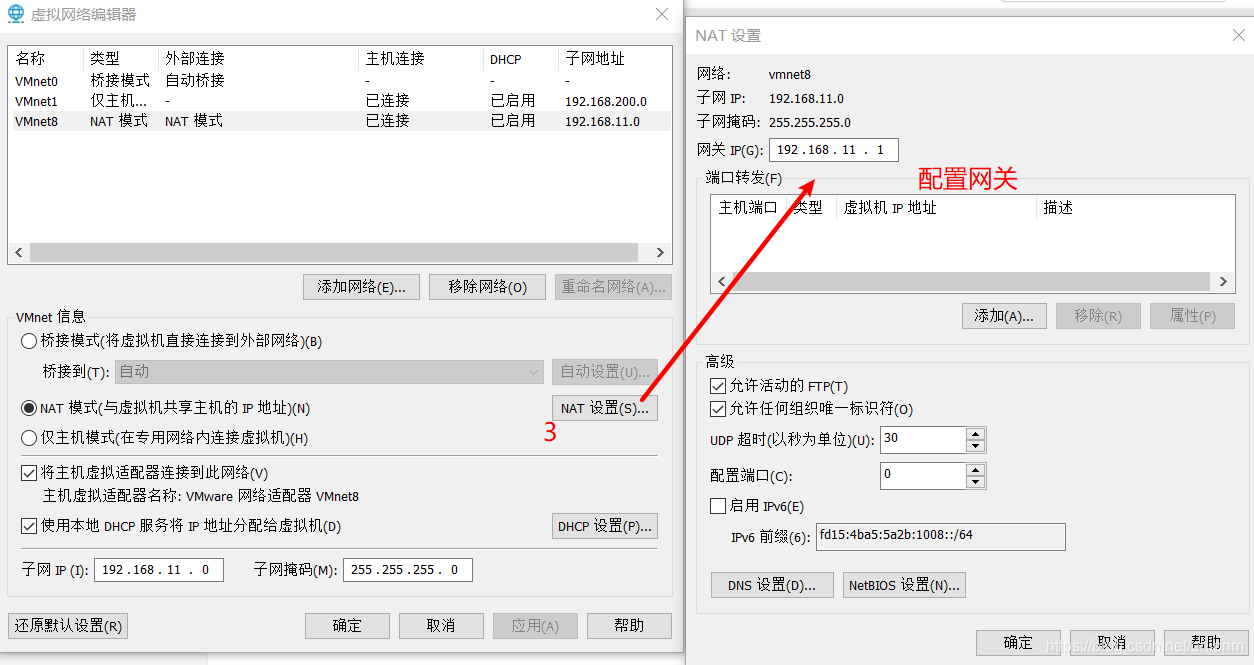1254x665 pixels.
Task: Open DHCP 设置(P)... button
Action: click(605, 526)
